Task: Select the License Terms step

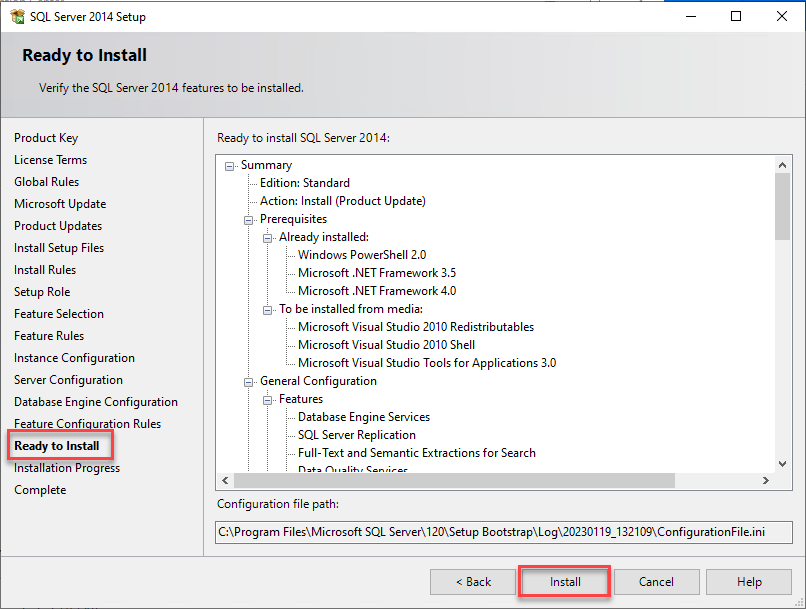Action: point(50,160)
